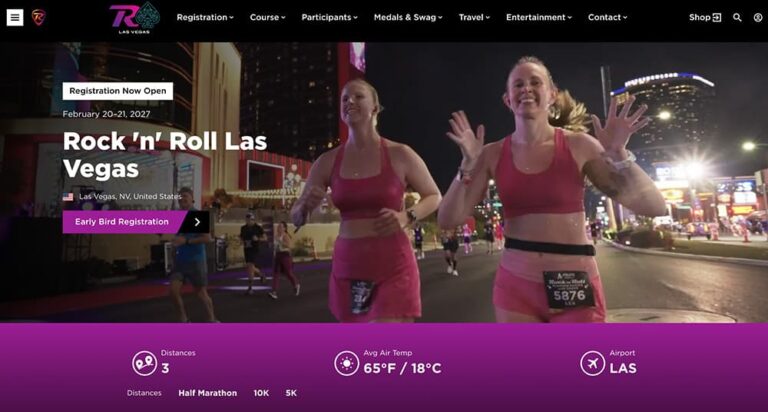Screen dimensions: 768x412
Task: Select the Half Marathon distance
Action: 208,393
